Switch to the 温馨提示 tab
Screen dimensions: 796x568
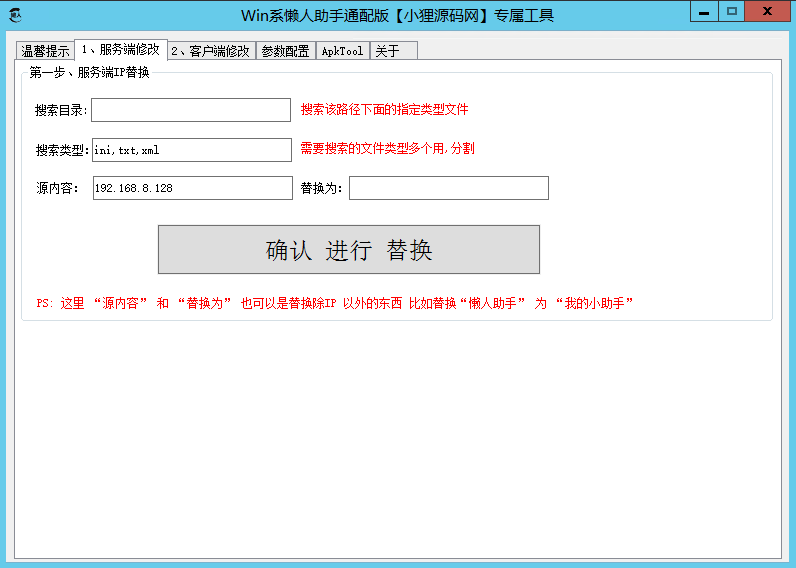pyautogui.click(x=45, y=51)
